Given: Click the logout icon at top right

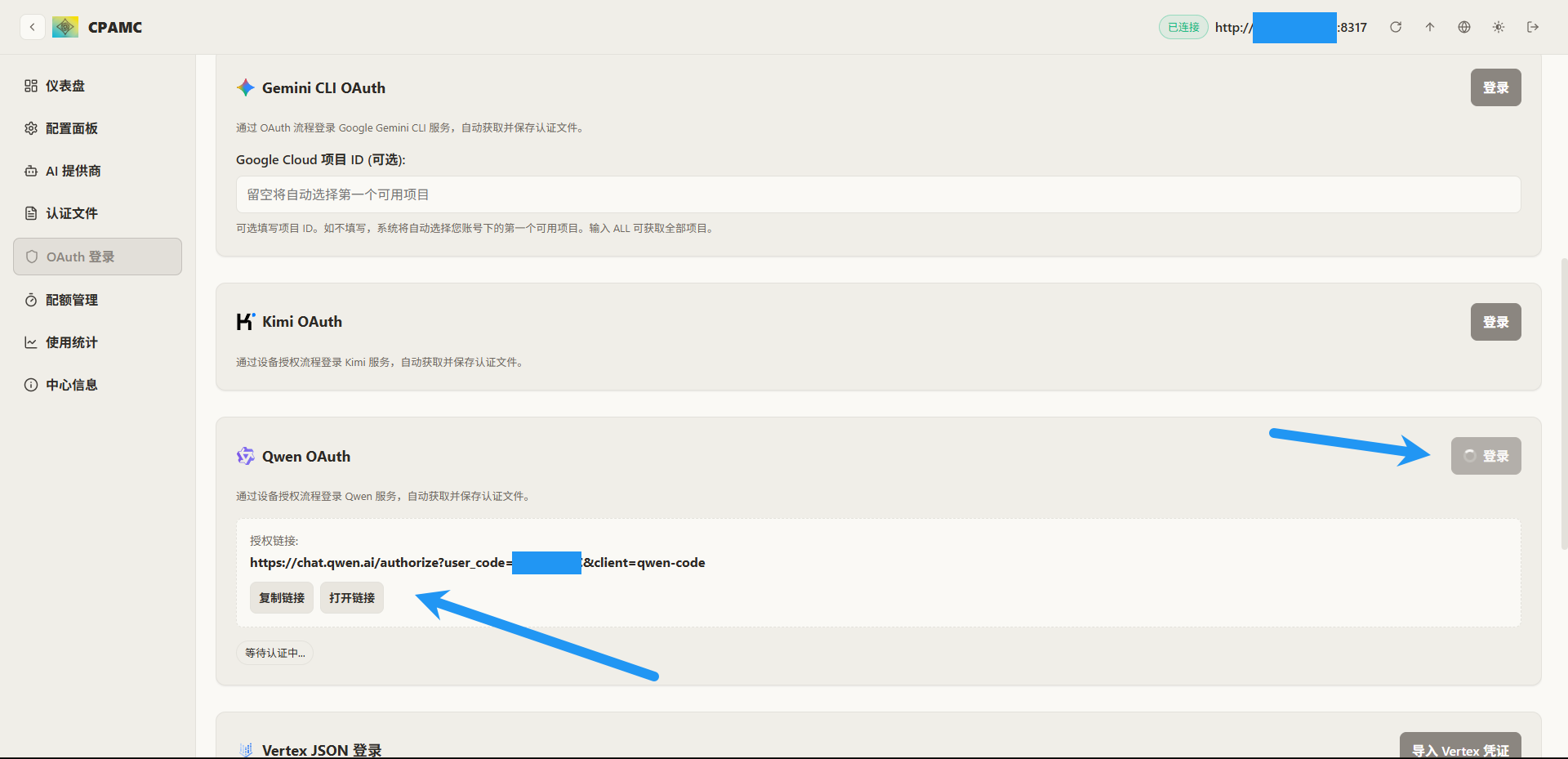Looking at the screenshot, I should click(x=1533, y=27).
